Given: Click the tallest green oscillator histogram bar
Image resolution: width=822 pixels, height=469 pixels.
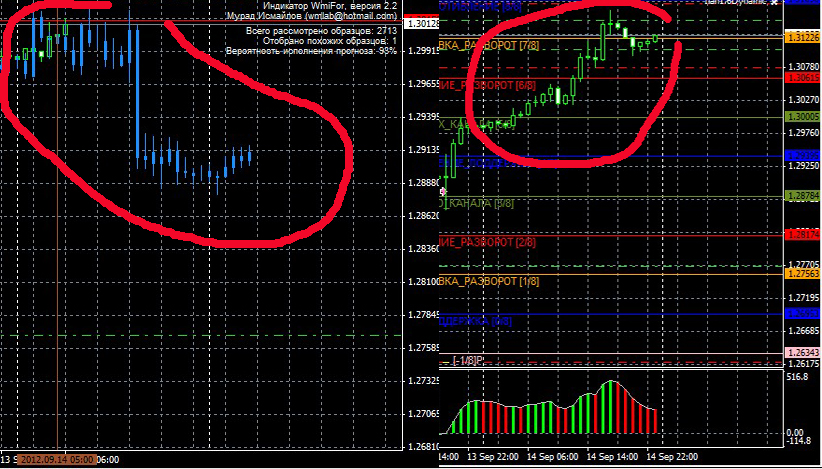Looking at the screenshot, I should point(610,407).
